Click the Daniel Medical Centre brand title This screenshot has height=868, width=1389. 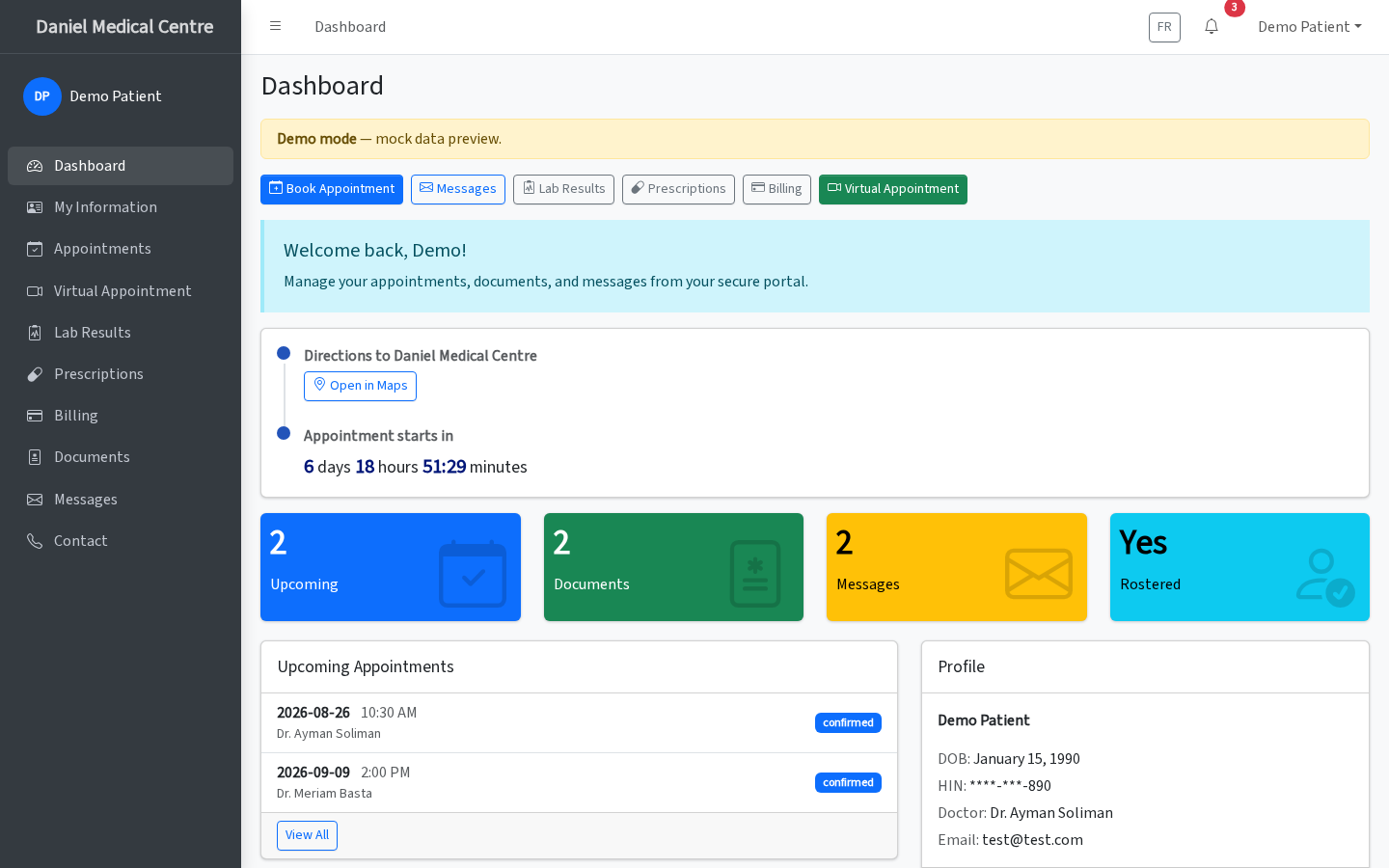[124, 27]
